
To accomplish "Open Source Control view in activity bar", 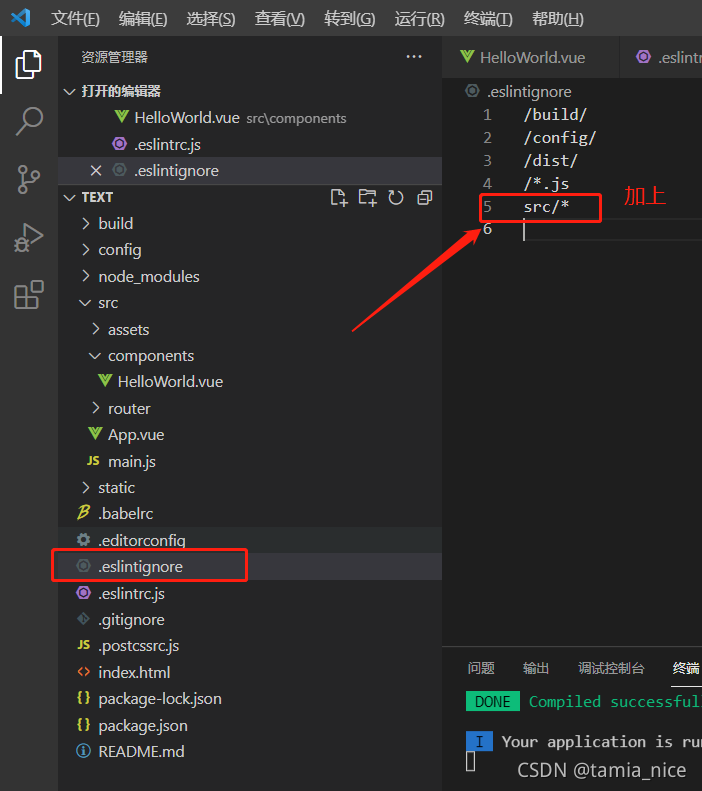I will pyautogui.click(x=29, y=179).
